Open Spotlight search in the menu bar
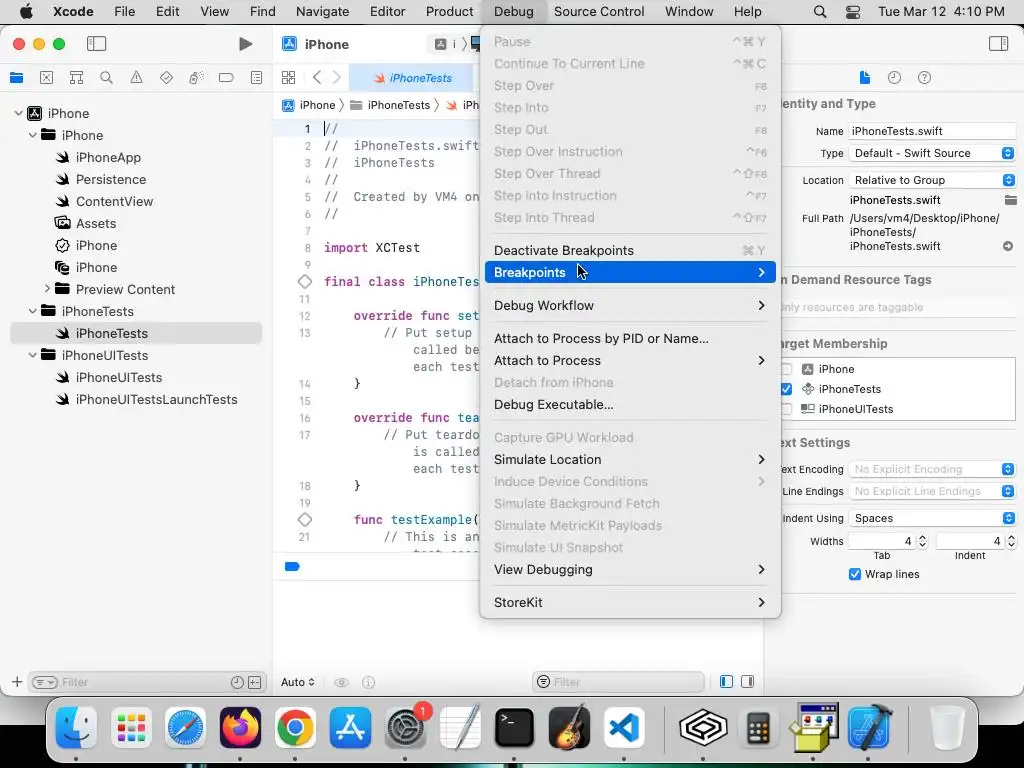The height and width of the screenshot is (768, 1024). [x=820, y=12]
